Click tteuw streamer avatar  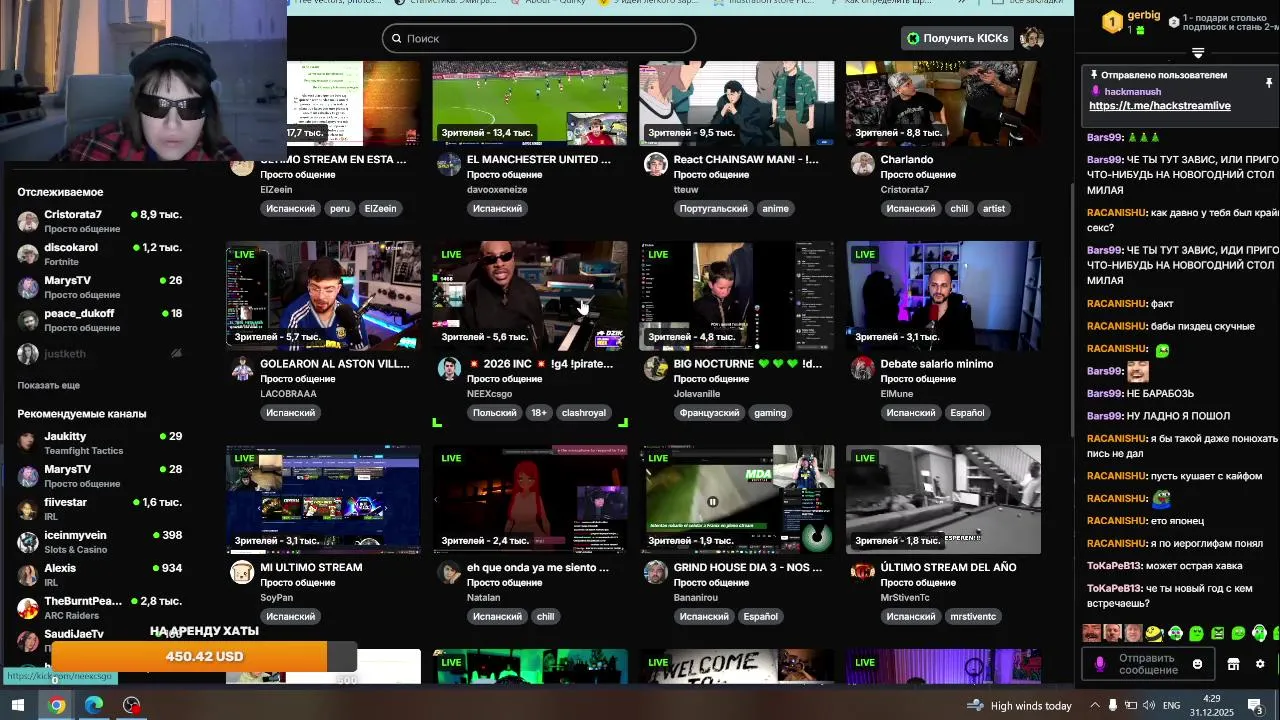pyautogui.click(x=656, y=164)
